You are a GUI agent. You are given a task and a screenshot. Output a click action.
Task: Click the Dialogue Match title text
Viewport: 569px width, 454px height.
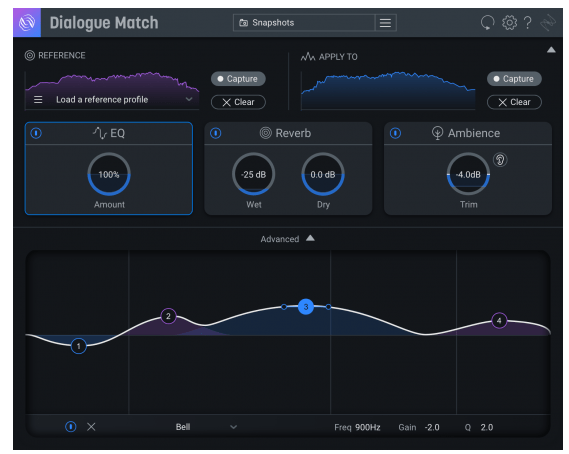point(104,23)
